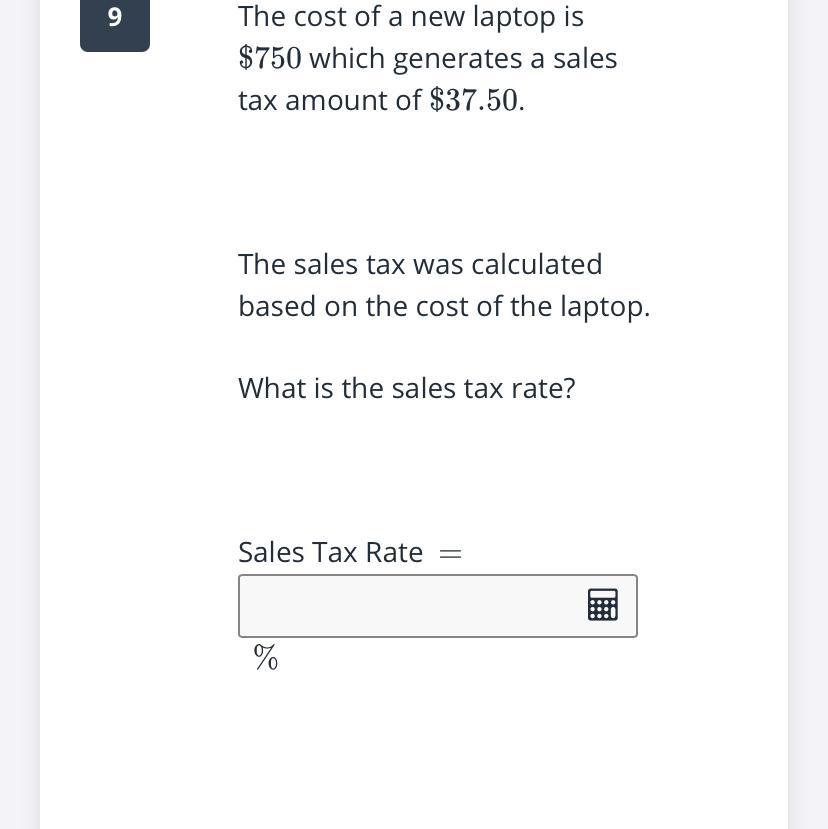Select the "What is the sales tax rate?" question

pos(407,388)
